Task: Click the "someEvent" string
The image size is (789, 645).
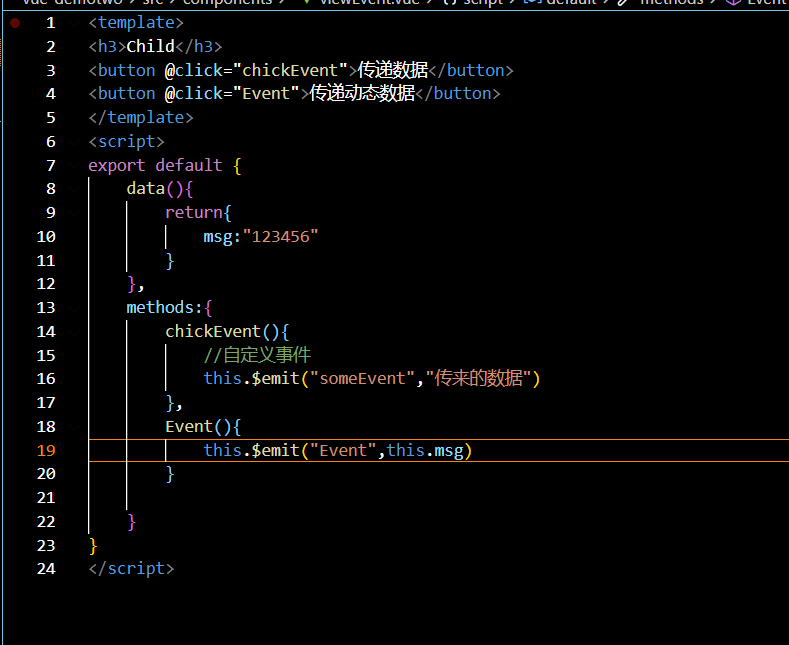Action: click(362, 379)
